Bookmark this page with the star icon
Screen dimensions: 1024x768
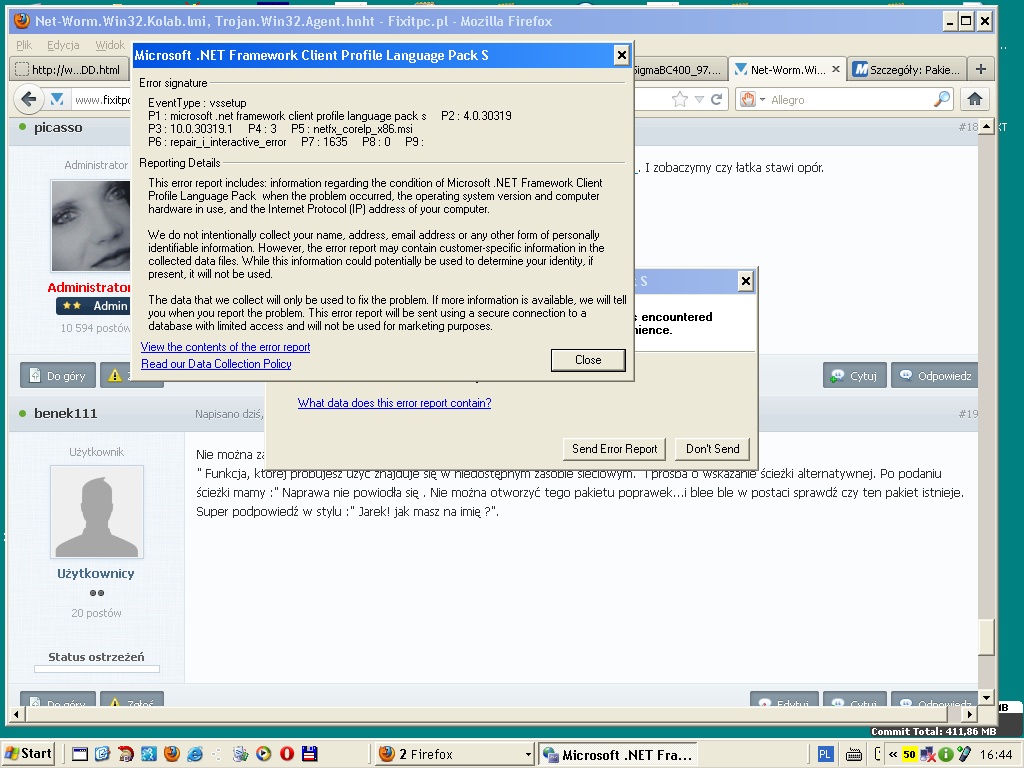tap(680, 99)
